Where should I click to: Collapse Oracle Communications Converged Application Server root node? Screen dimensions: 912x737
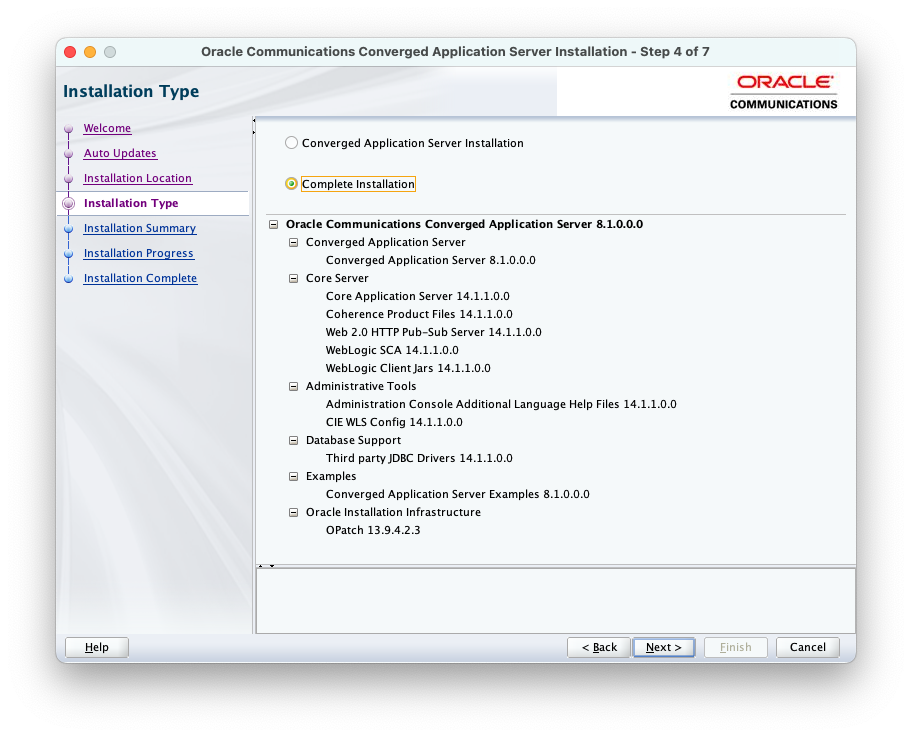pyautogui.click(x=273, y=225)
